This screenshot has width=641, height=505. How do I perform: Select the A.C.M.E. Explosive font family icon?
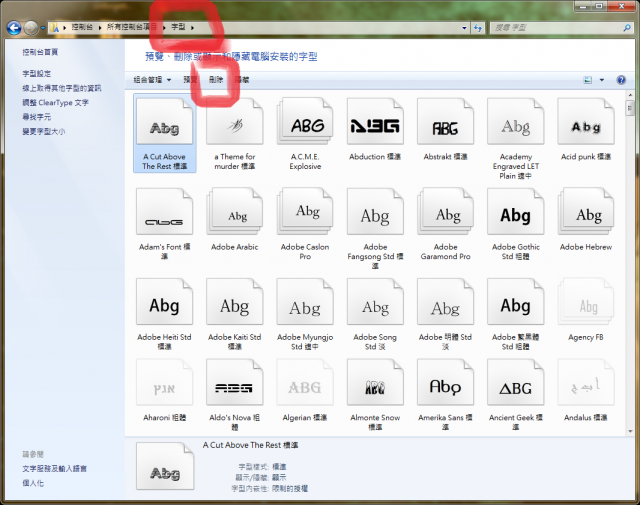tap(305, 121)
